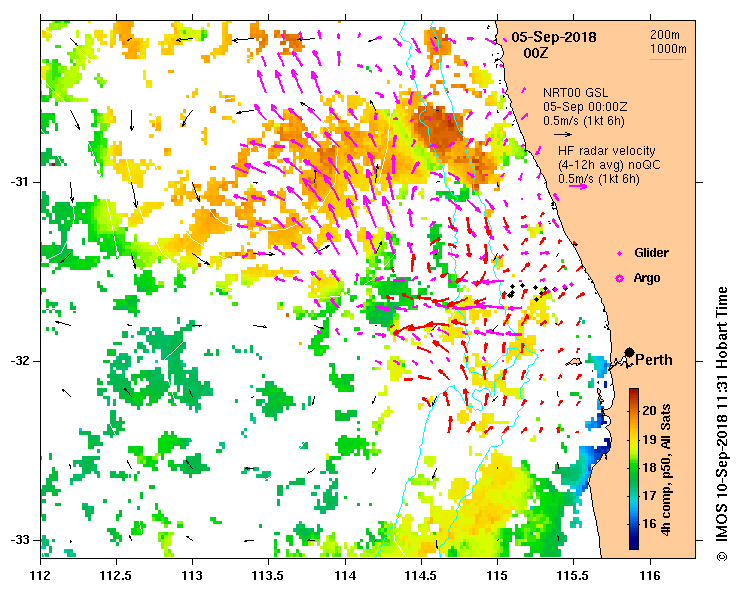739x592 pixels.
Task: Click the 00Z time label under date
Action: pyautogui.click(x=535, y=53)
